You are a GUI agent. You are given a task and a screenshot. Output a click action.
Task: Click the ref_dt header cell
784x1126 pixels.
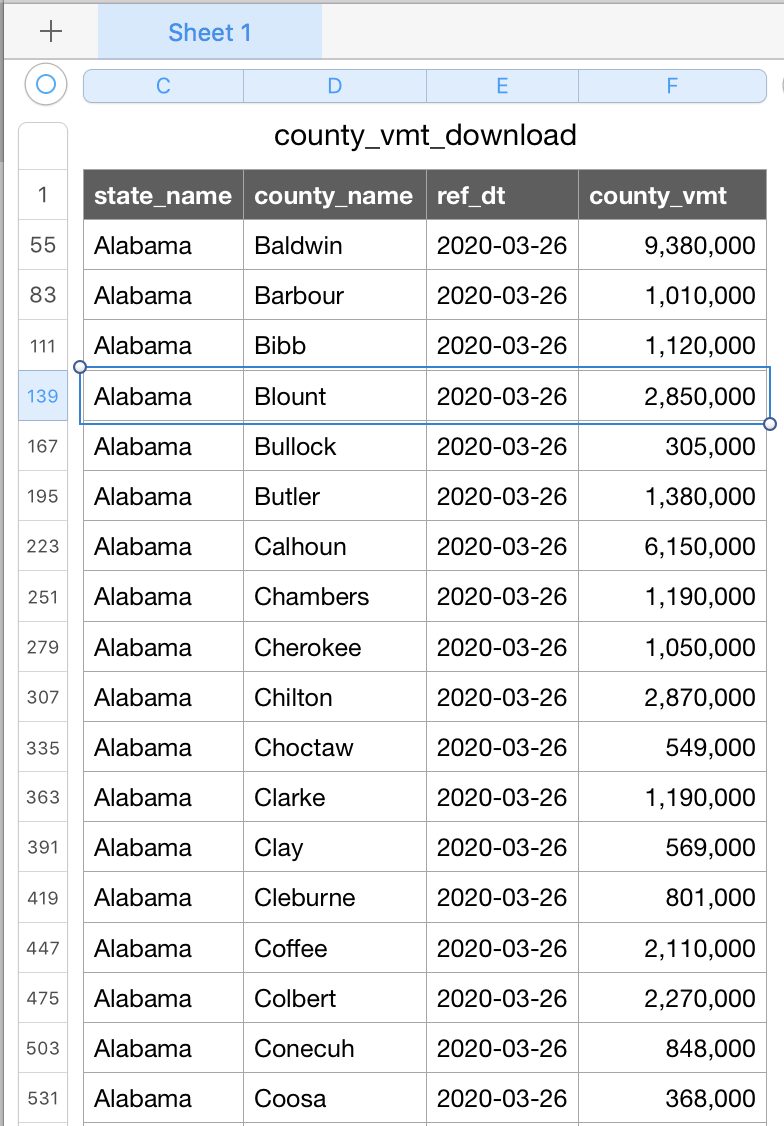pyautogui.click(x=503, y=195)
